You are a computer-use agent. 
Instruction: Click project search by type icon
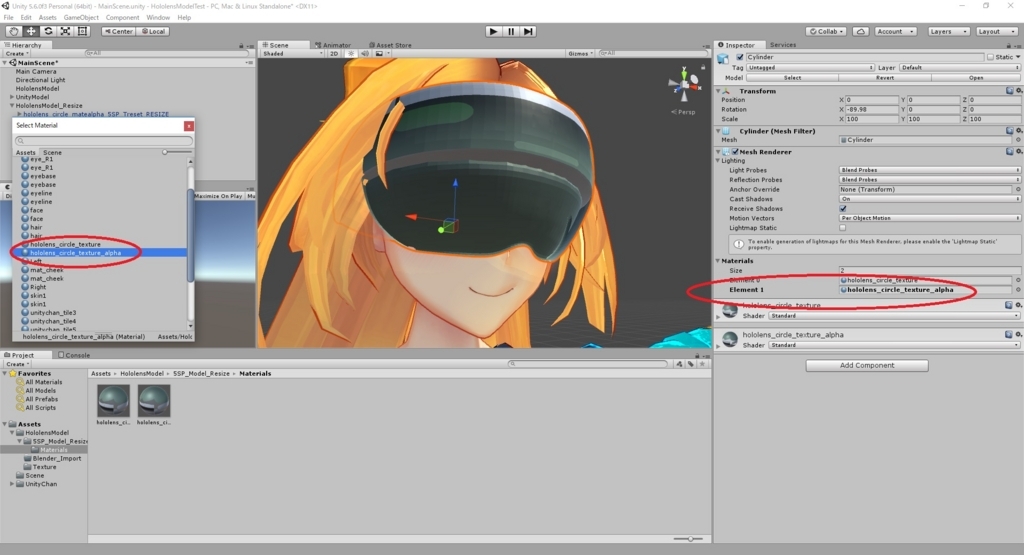pos(680,364)
